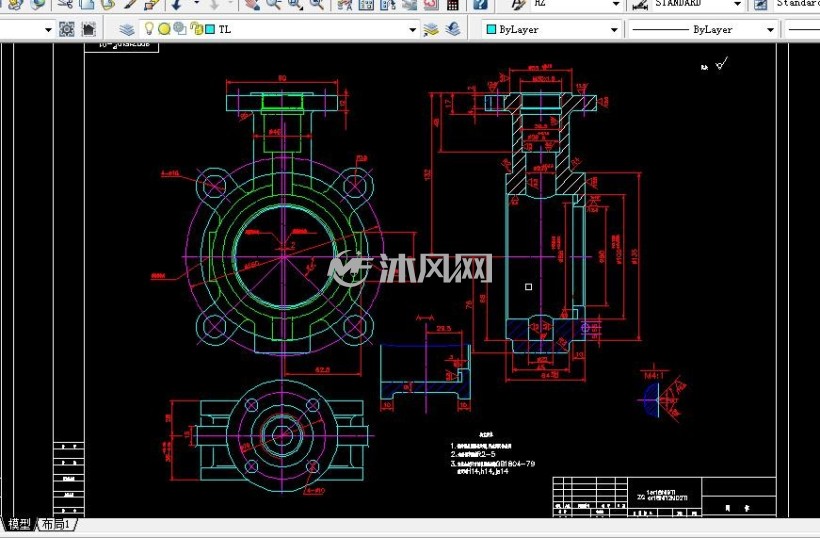Click the Copy icon in toolbar
This screenshot has width=820, height=538.
(86, 4)
